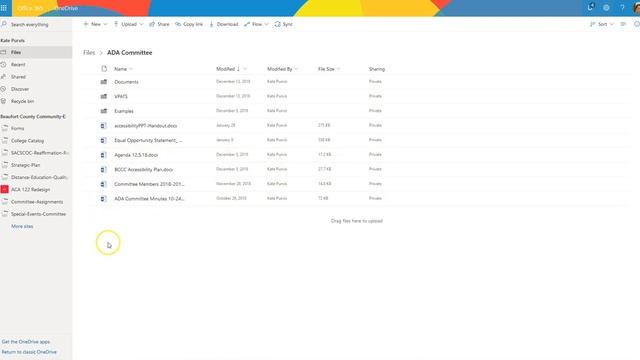Click the Sharing status of Documents folder
This screenshot has height=360, width=640.
(375, 82)
